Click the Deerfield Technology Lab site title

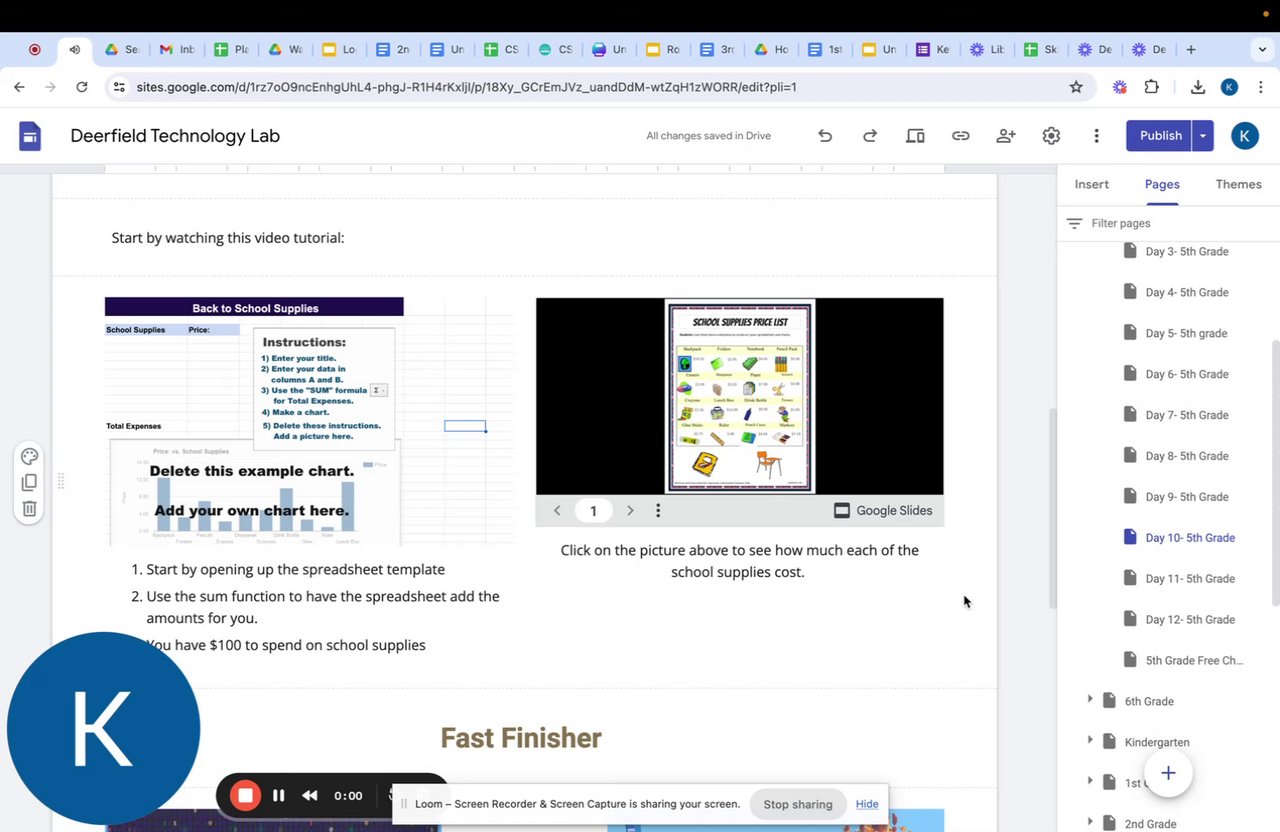point(175,136)
